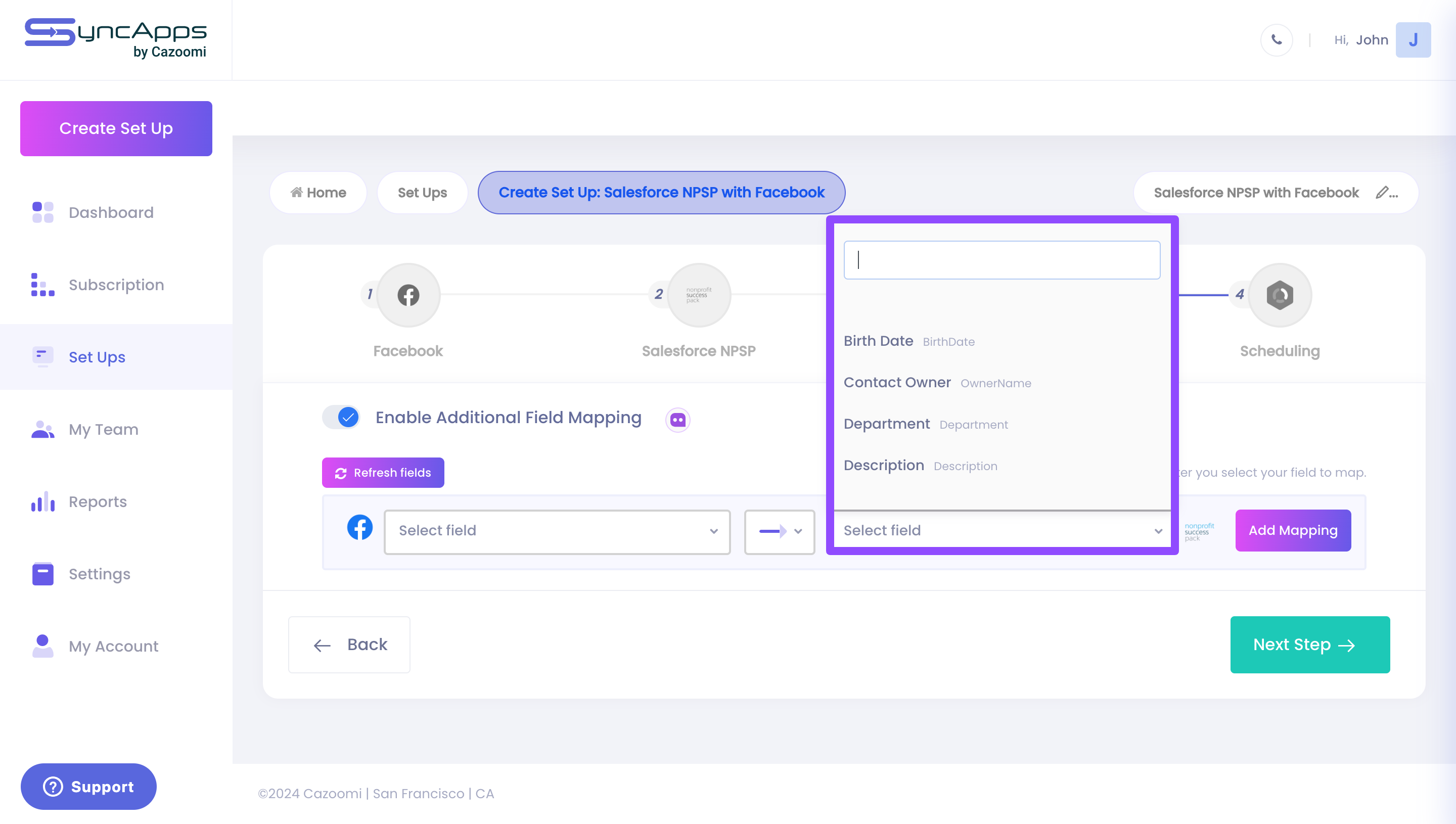The height and width of the screenshot is (824, 1456).
Task: Open the sync direction arrow dropdown
Action: 779,531
